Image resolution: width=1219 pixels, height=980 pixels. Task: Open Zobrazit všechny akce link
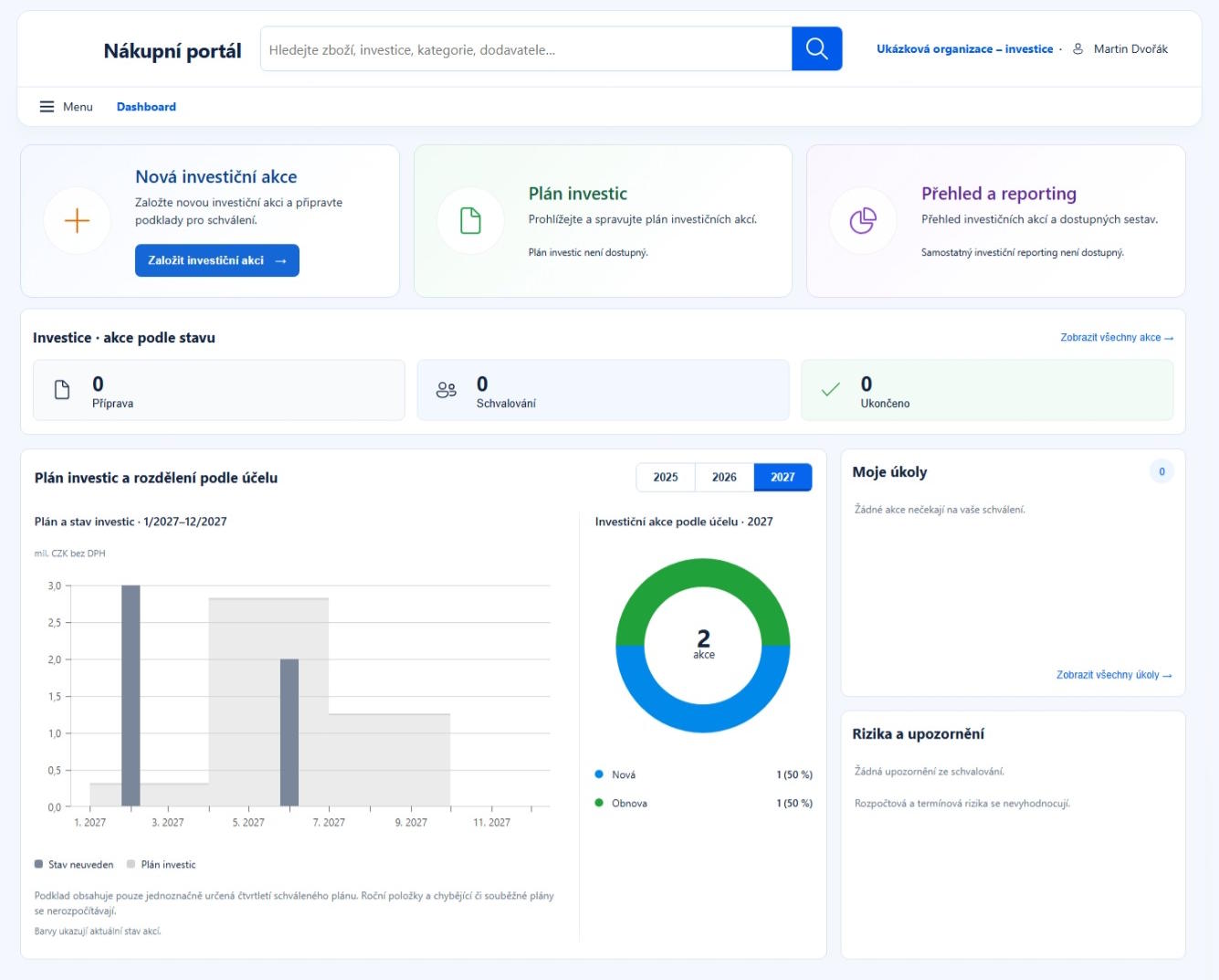(1117, 338)
